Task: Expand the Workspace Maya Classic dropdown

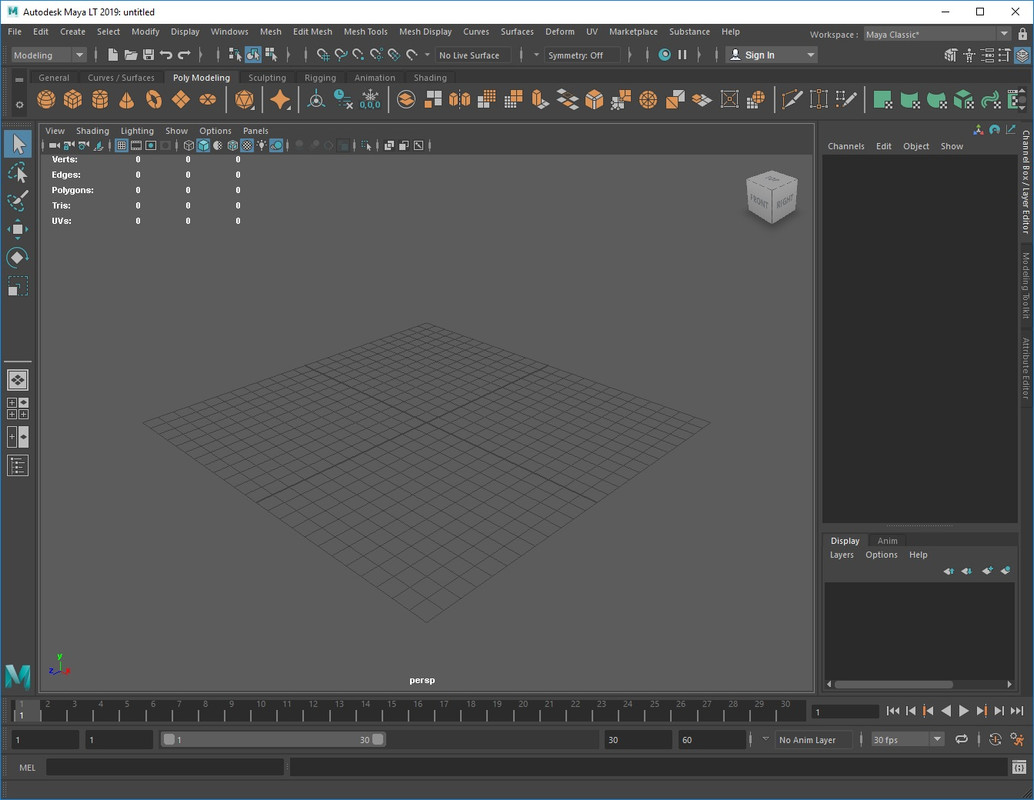Action: point(936,34)
